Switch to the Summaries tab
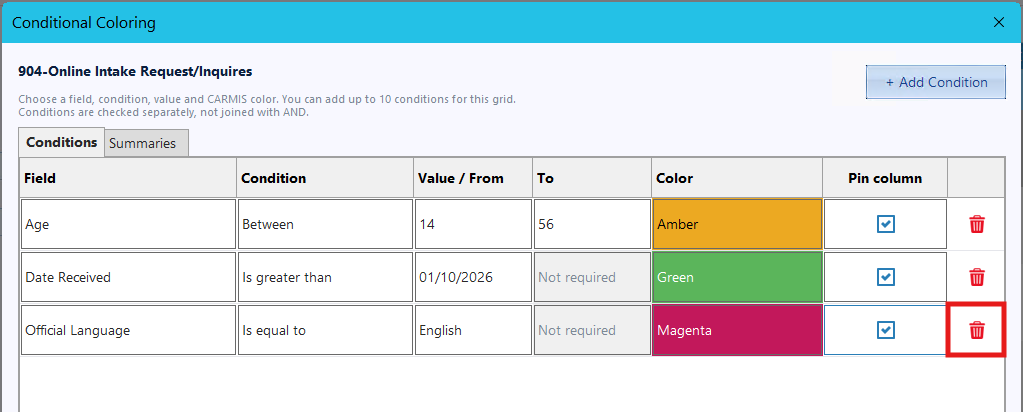1023x412 pixels. pos(147,144)
